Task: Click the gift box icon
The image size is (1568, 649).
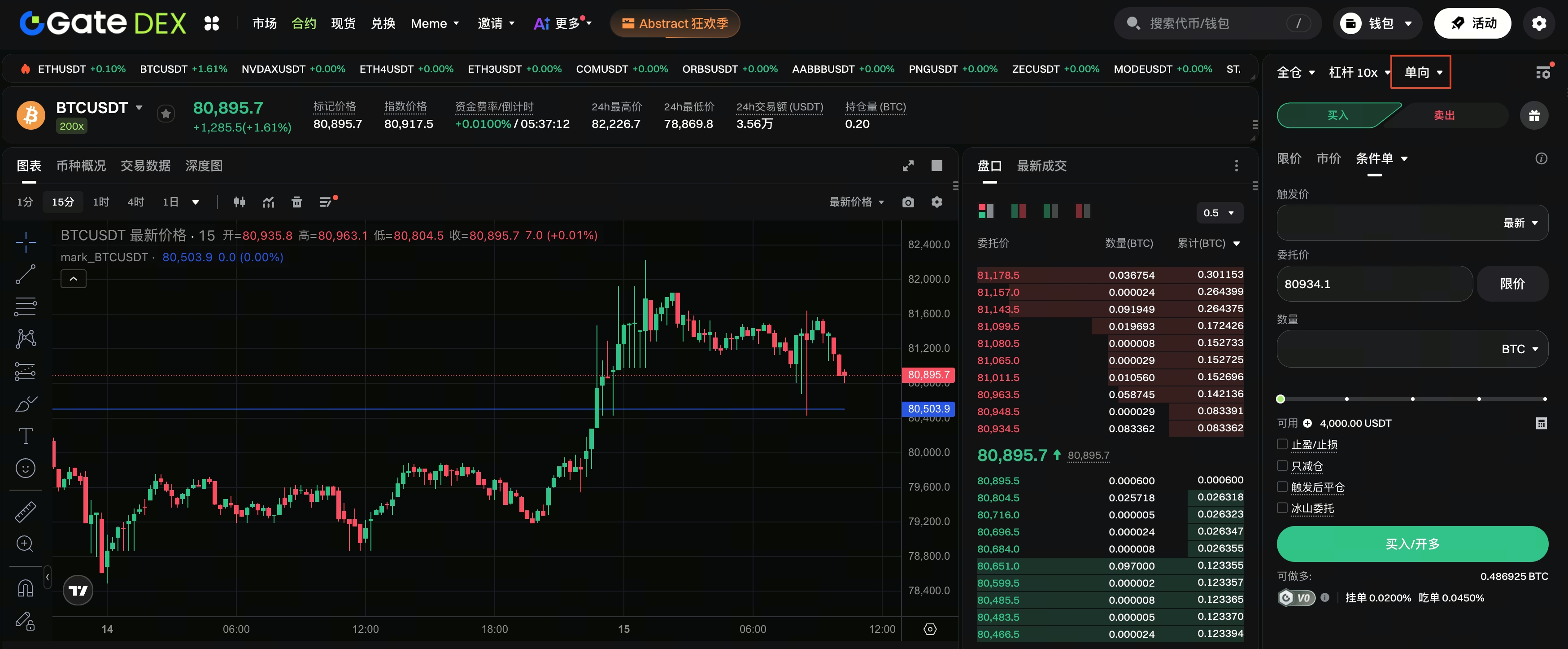Action: click(1534, 115)
